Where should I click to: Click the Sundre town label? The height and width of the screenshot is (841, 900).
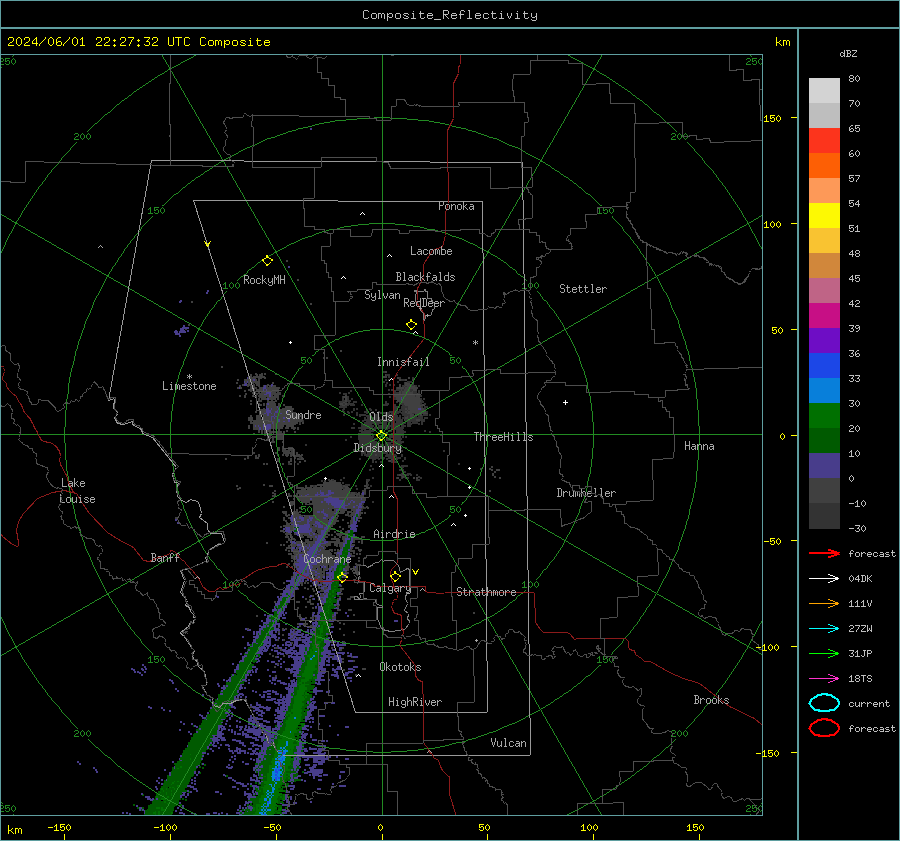click(x=303, y=414)
